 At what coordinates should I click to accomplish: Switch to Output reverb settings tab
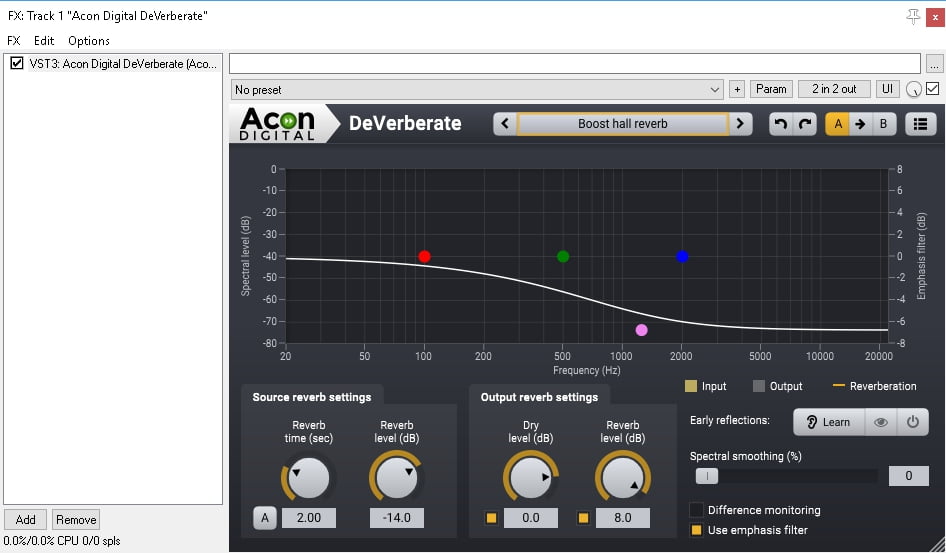[x=539, y=397]
